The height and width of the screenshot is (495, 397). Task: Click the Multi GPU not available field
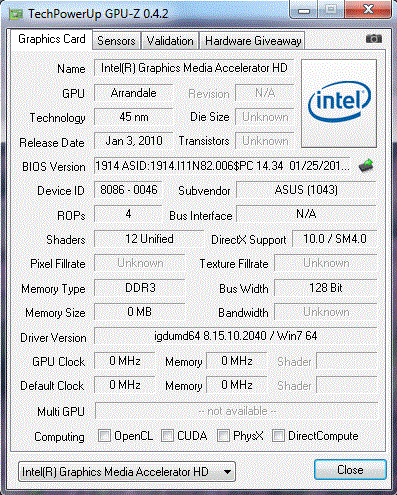[237, 411]
